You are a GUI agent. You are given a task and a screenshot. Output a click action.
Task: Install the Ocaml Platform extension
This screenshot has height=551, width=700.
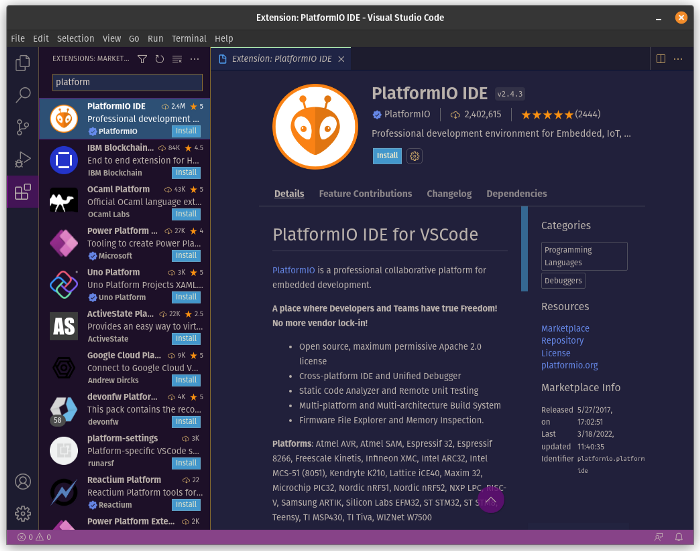tap(186, 214)
